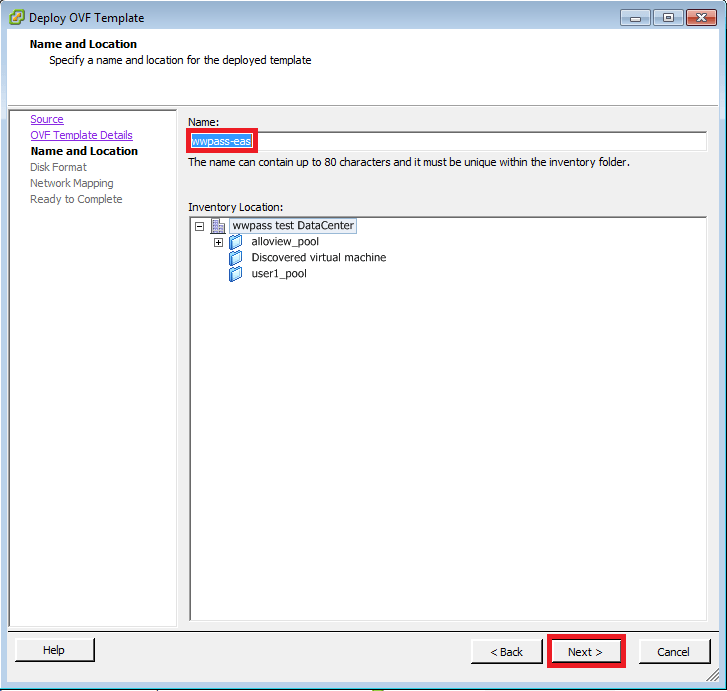Image resolution: width=727 pixels, height=691 pixels.
Task: Click the Ready to Complete step
Action: (x=77, y=199)
